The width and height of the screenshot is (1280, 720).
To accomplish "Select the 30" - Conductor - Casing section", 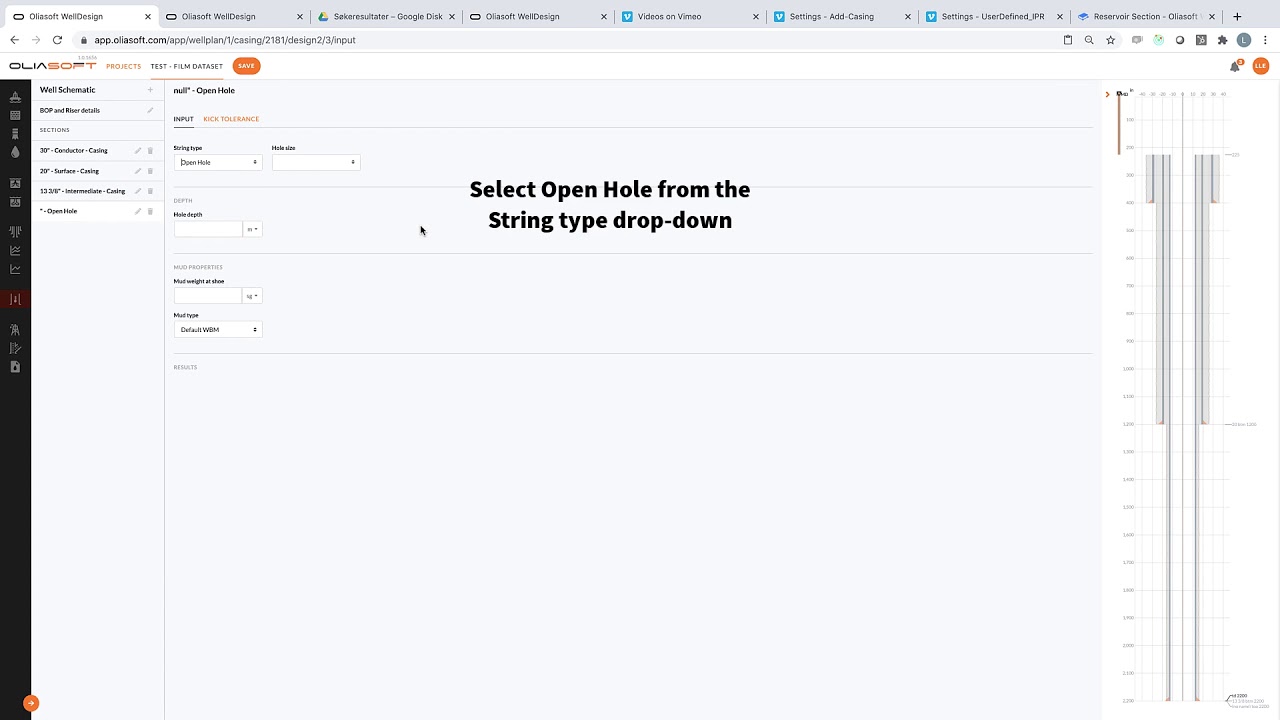I will click(74, 151).
